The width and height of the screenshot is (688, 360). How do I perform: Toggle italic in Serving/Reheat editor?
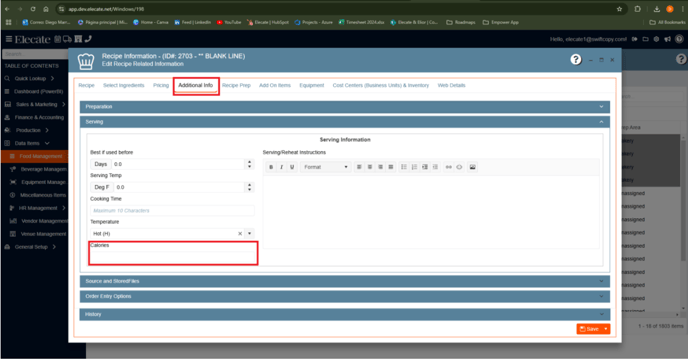coord(281,167)
